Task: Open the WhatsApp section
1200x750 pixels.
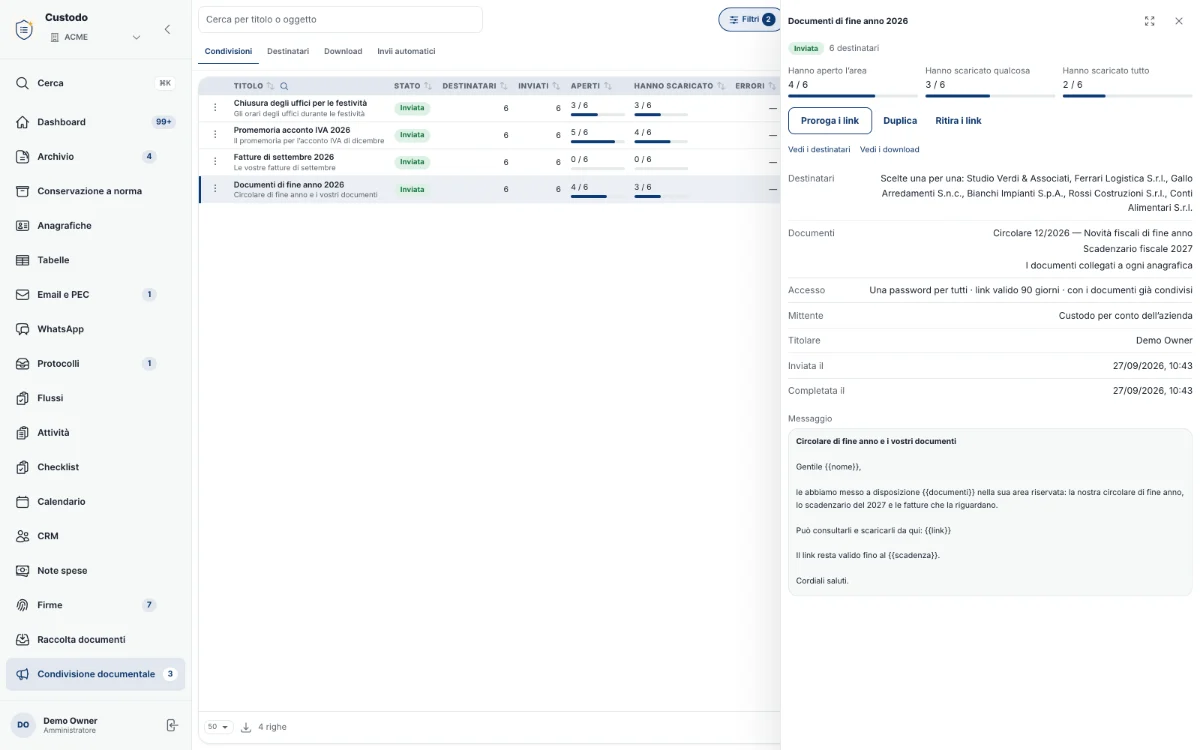Action: click(x=95, y=329)
